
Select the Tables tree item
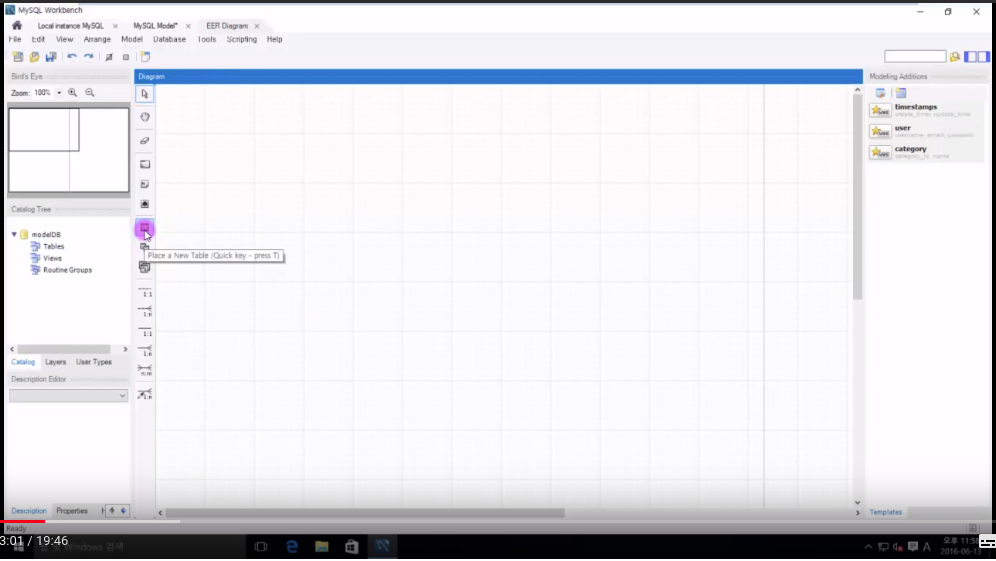[x=53, y=247]
